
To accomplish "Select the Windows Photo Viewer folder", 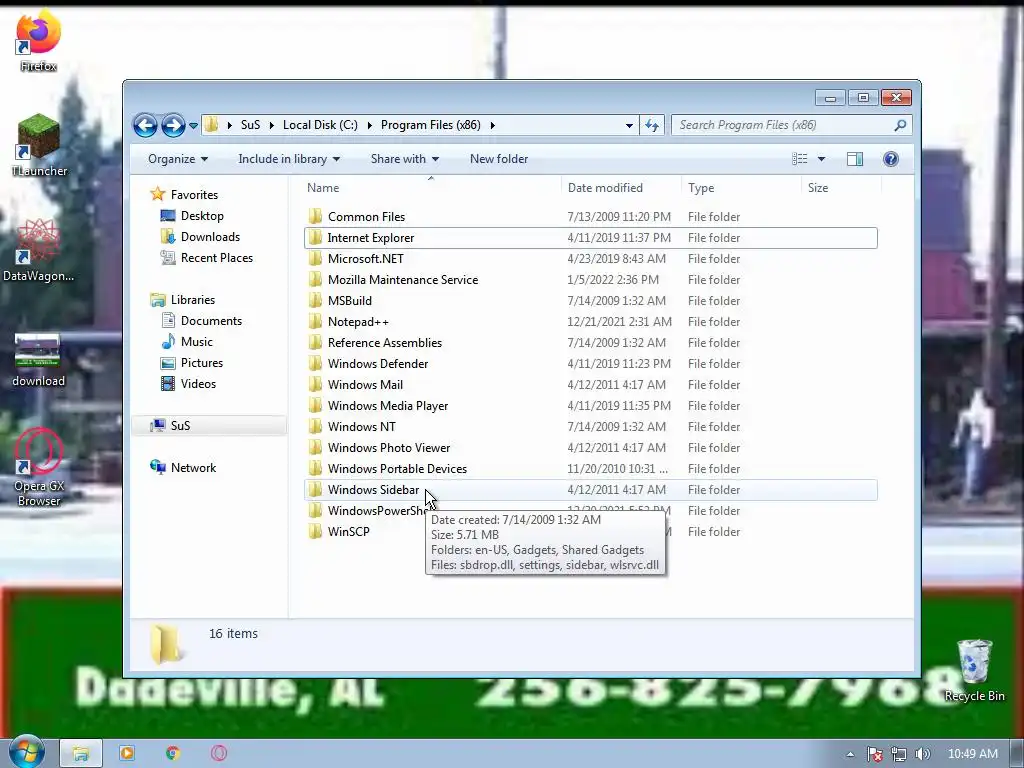I will 590,447.
